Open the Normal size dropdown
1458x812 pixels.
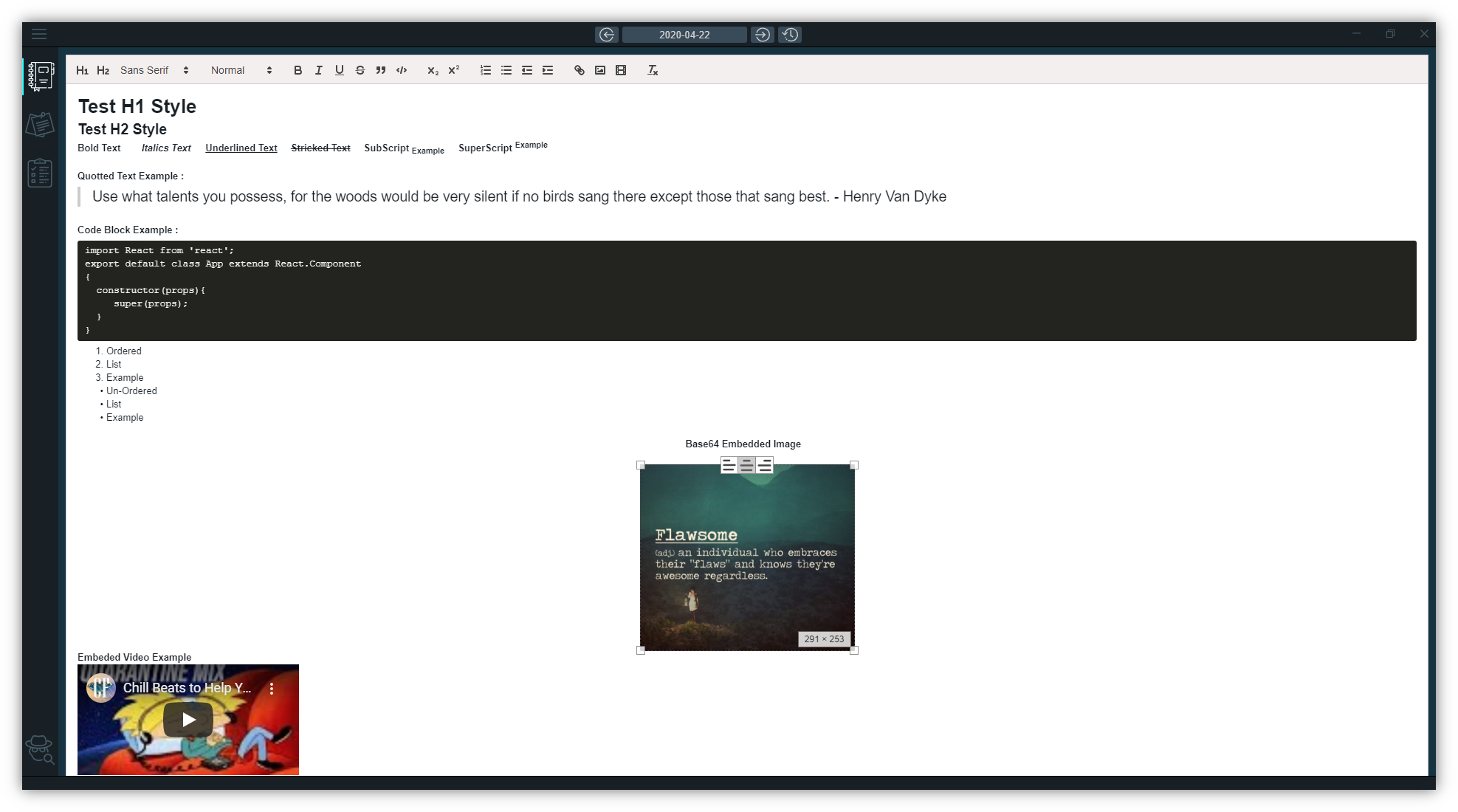tap(241, 70)
